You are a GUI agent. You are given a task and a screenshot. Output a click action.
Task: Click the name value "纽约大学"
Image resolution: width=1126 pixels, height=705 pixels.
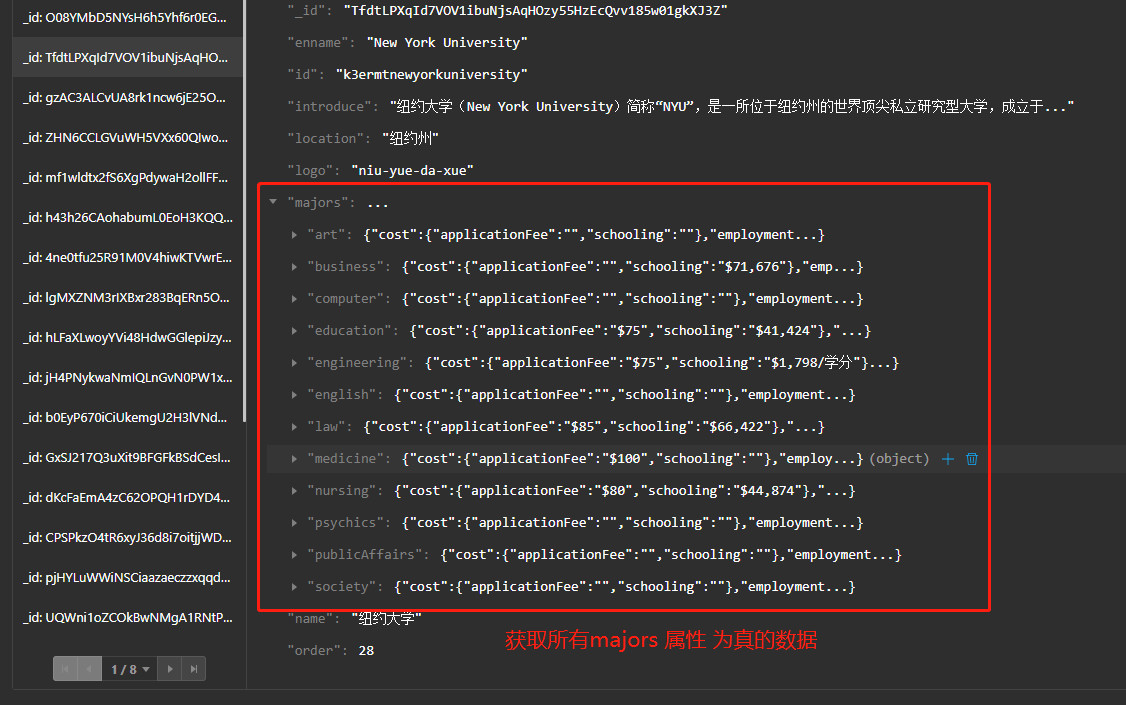pos(386,618)
